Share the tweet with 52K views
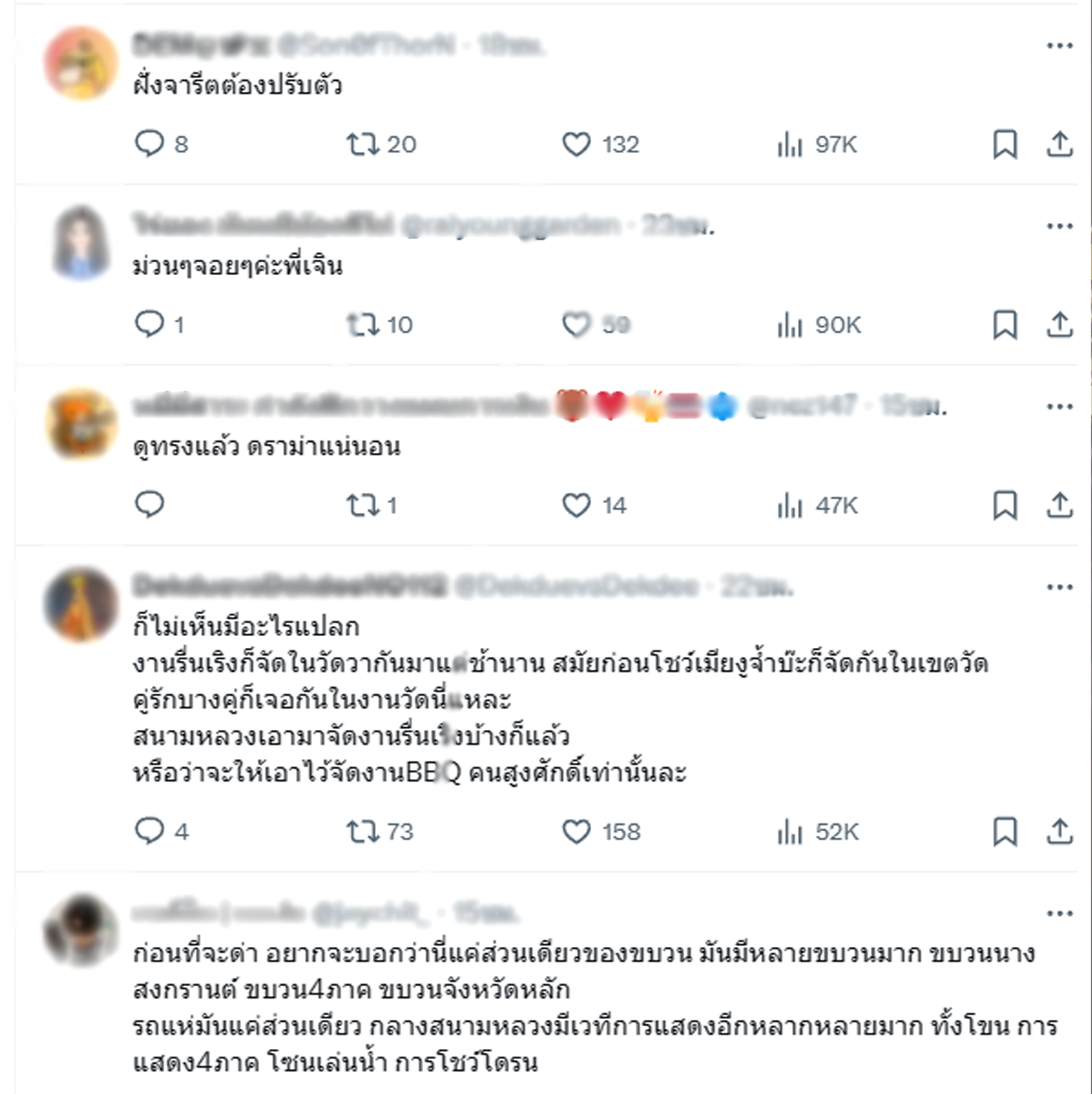Image resolution: width=1092 pixels, height=1094 pixels. (x=1060, y=831)
